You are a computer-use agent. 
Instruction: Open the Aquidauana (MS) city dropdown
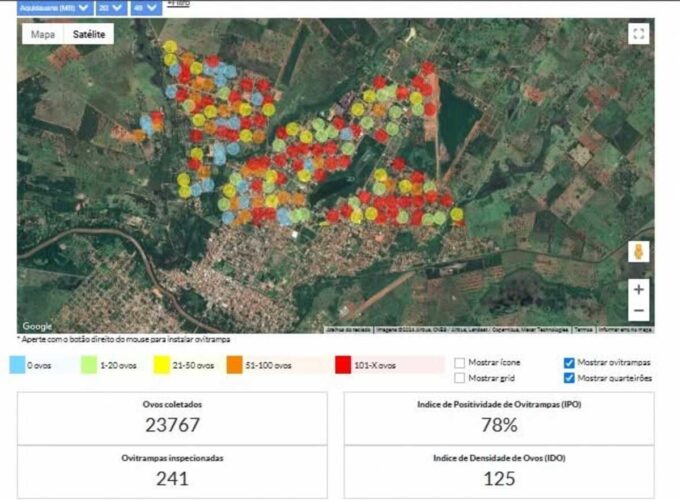point(55,8)
